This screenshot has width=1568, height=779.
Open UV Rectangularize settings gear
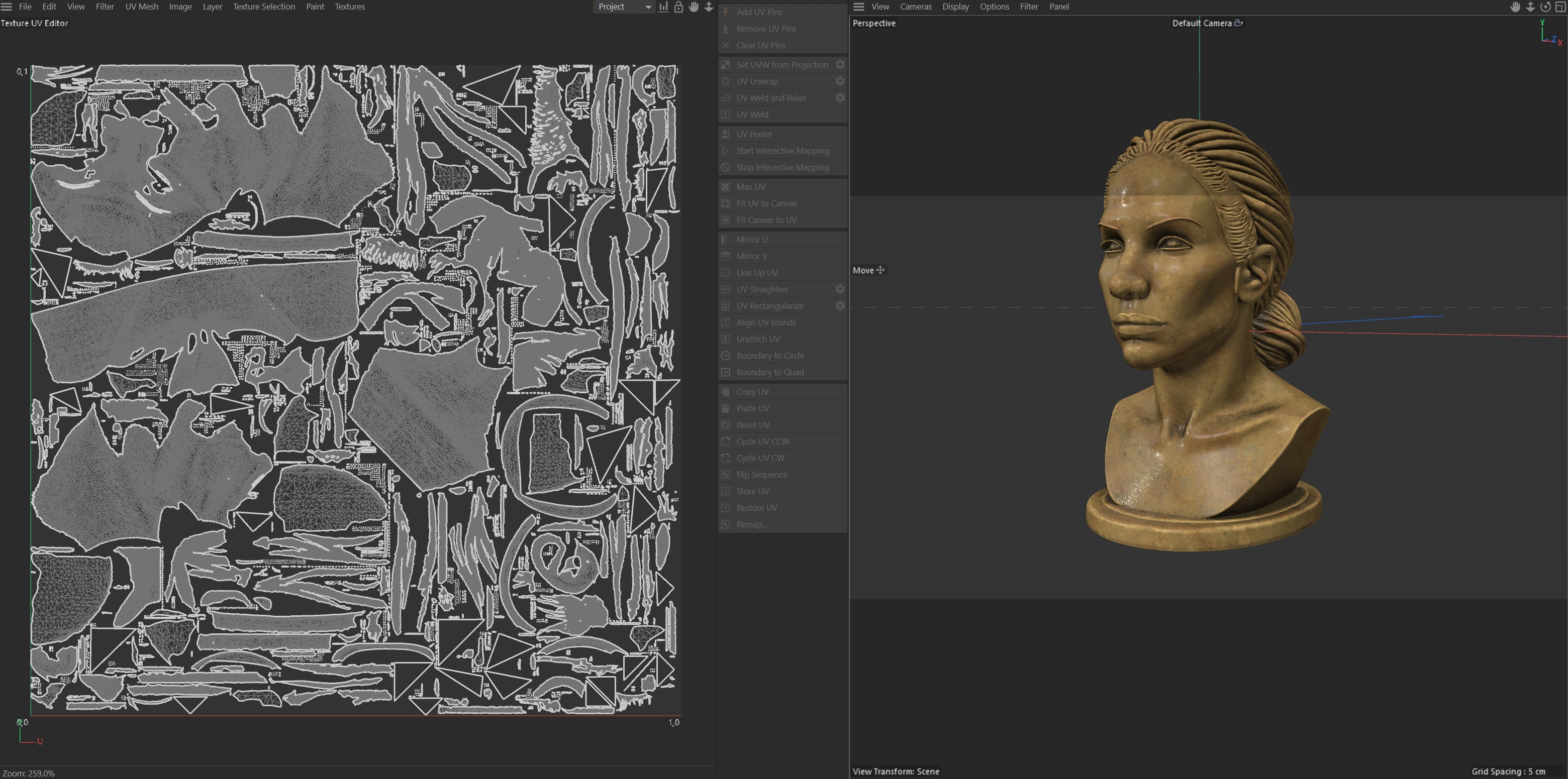click(840, 306)
